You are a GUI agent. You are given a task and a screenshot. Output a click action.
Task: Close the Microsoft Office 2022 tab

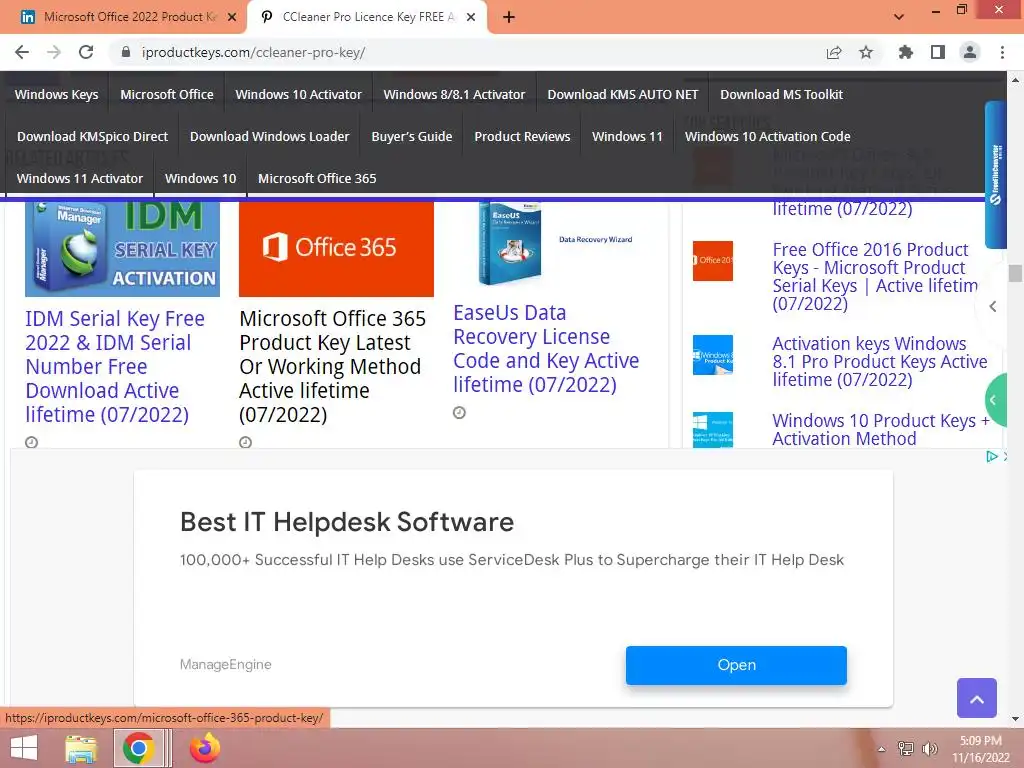[x=232, y=17]
